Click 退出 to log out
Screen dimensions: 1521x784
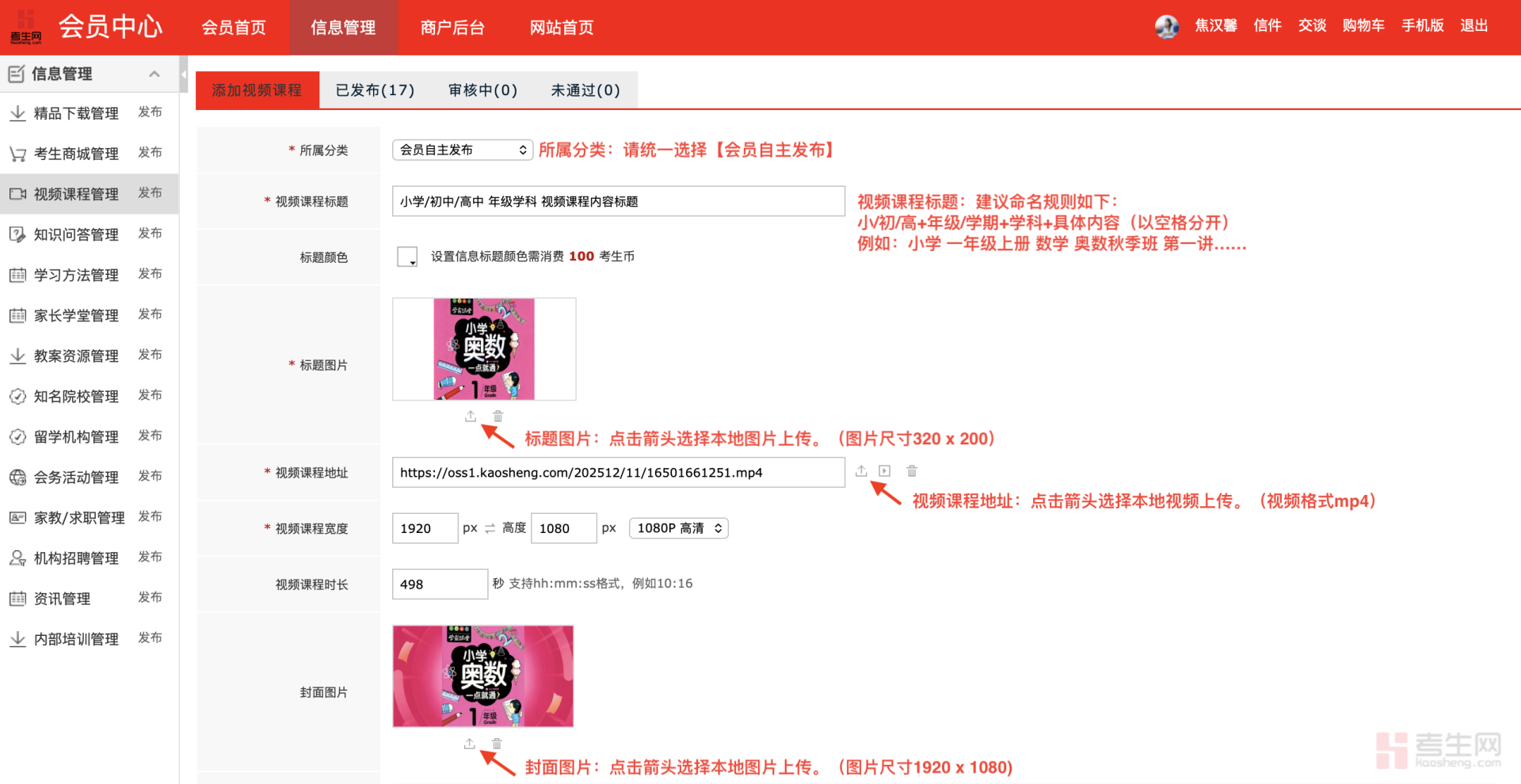point(1473,26)
